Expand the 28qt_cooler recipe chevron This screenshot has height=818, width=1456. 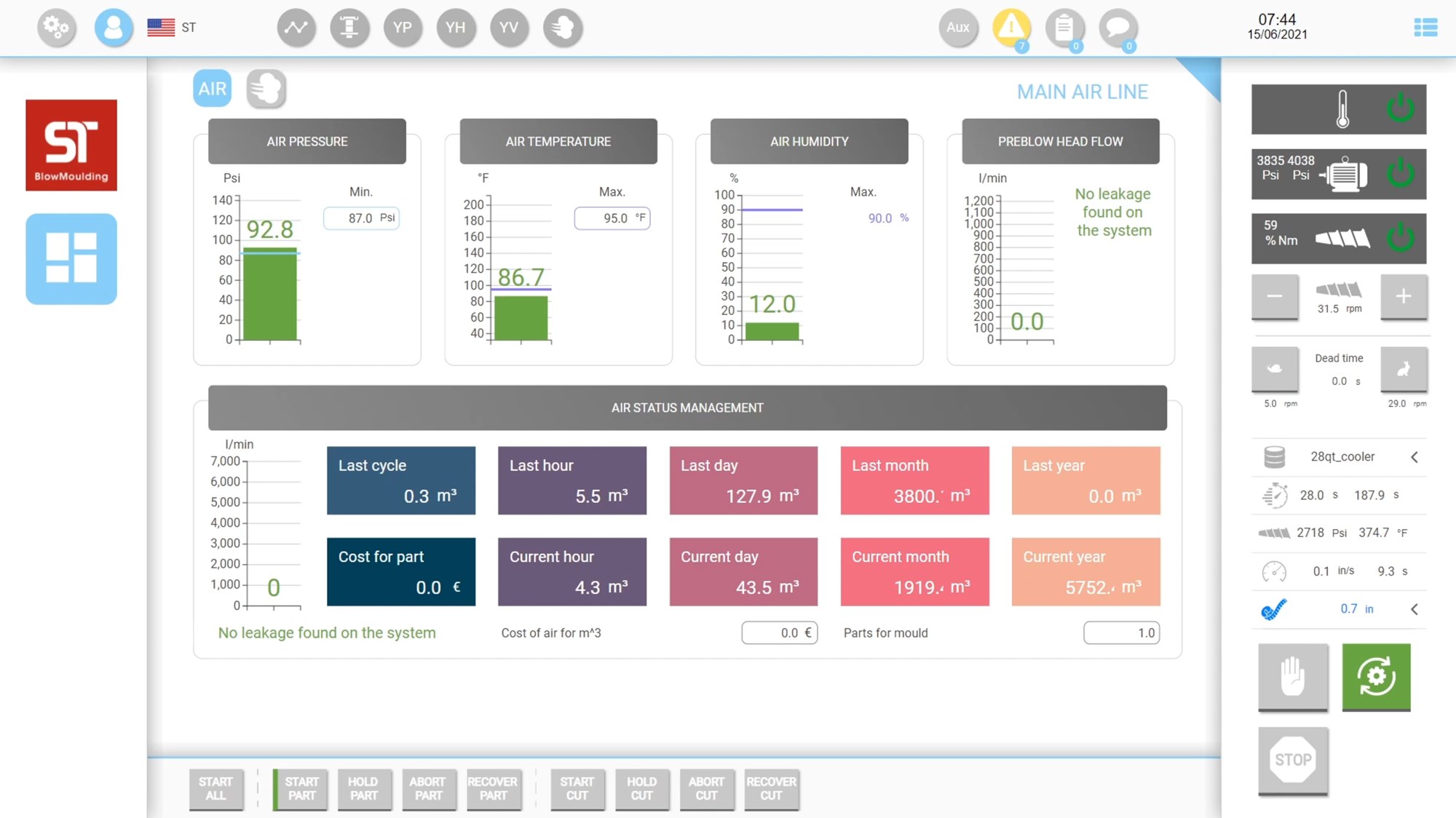tap(1414, 457)
